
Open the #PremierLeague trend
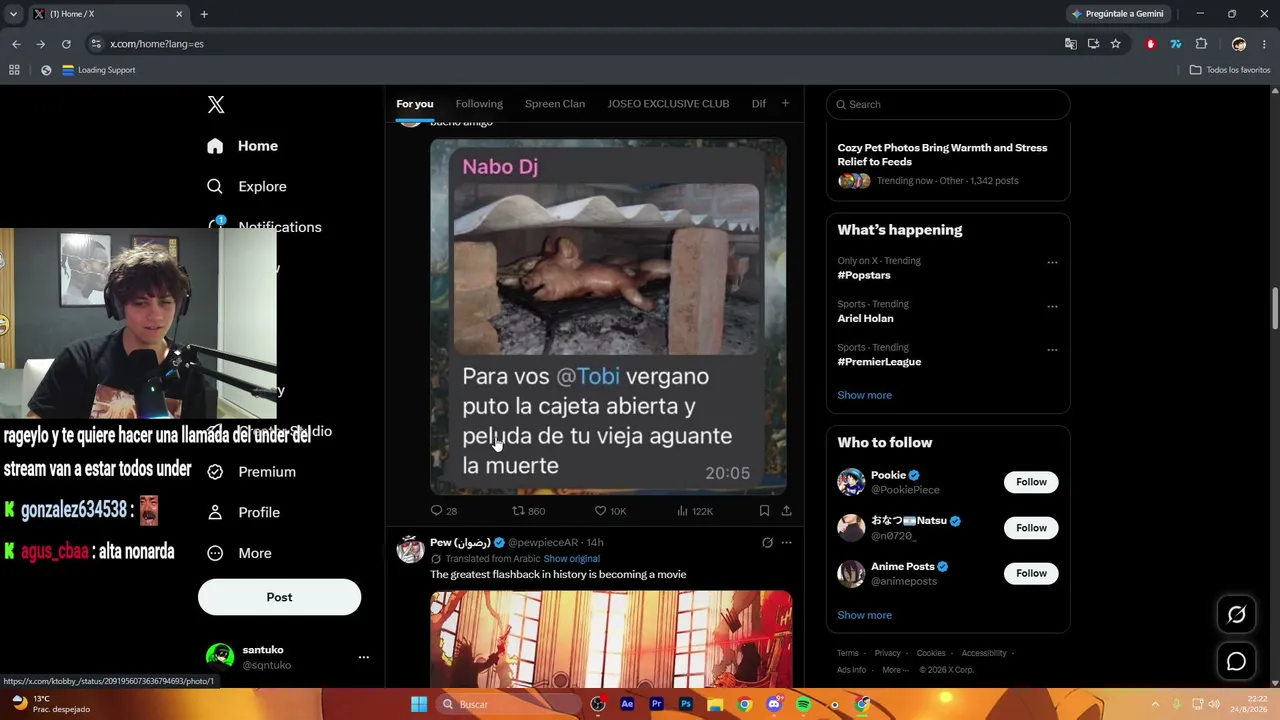click(879, 362)
